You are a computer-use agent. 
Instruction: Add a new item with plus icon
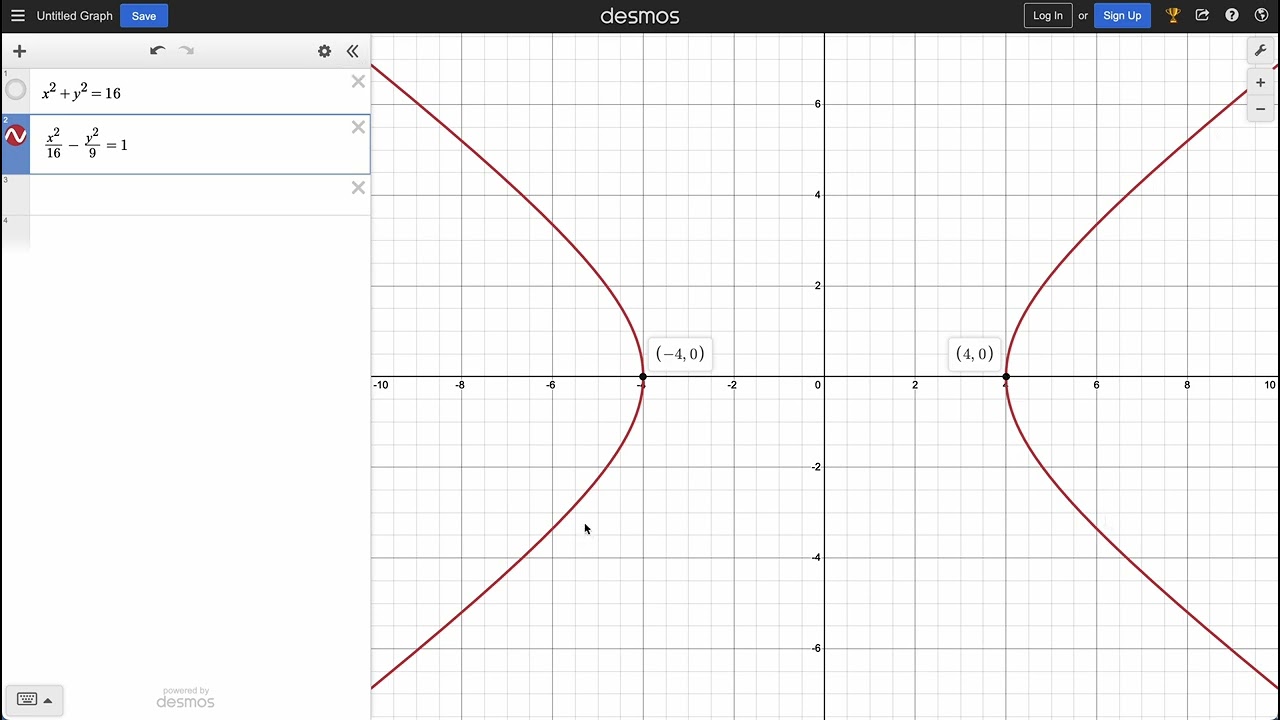pyautogui.click(x=19, y=51)
